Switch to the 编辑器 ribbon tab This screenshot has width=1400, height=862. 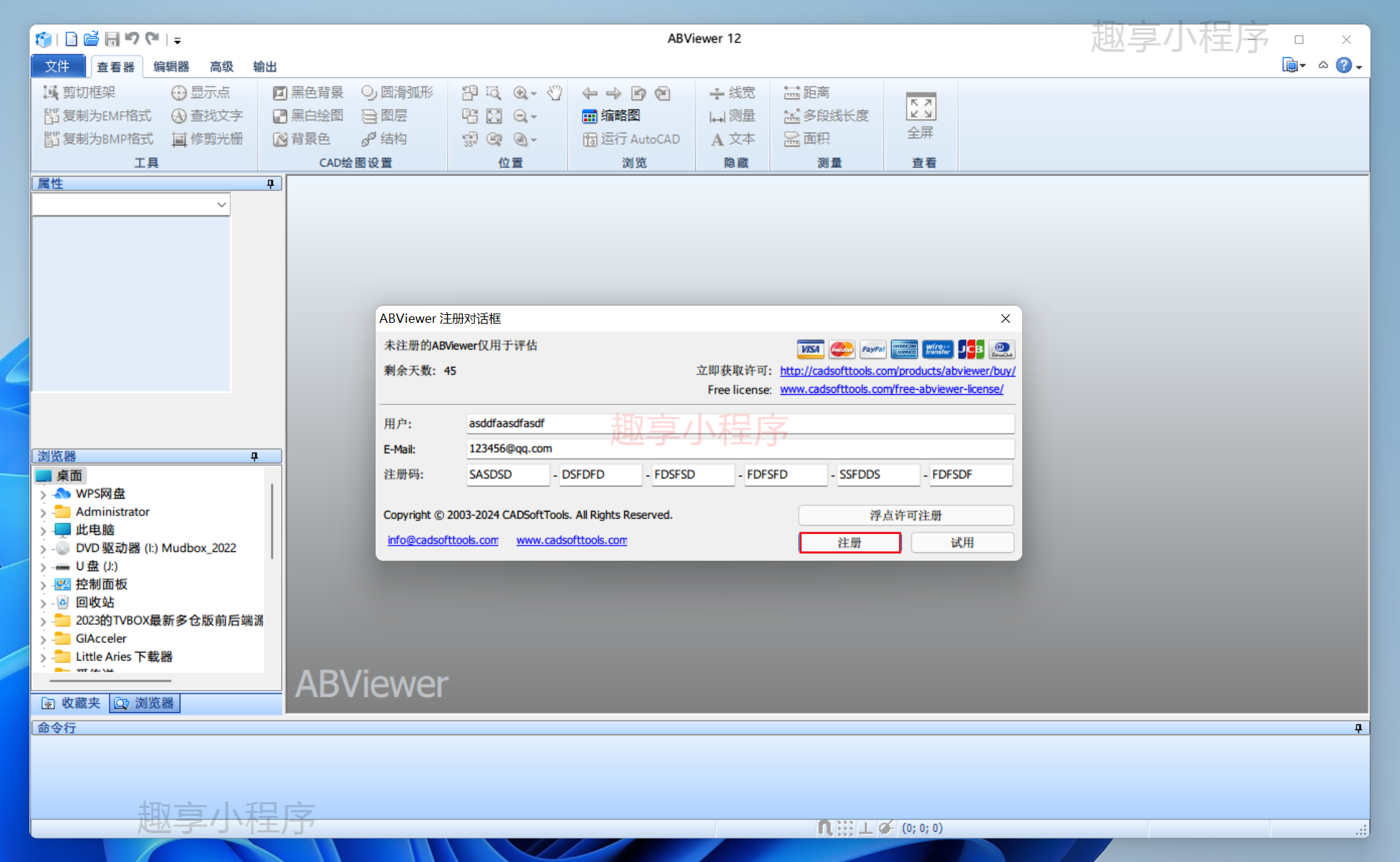(171, 67)
